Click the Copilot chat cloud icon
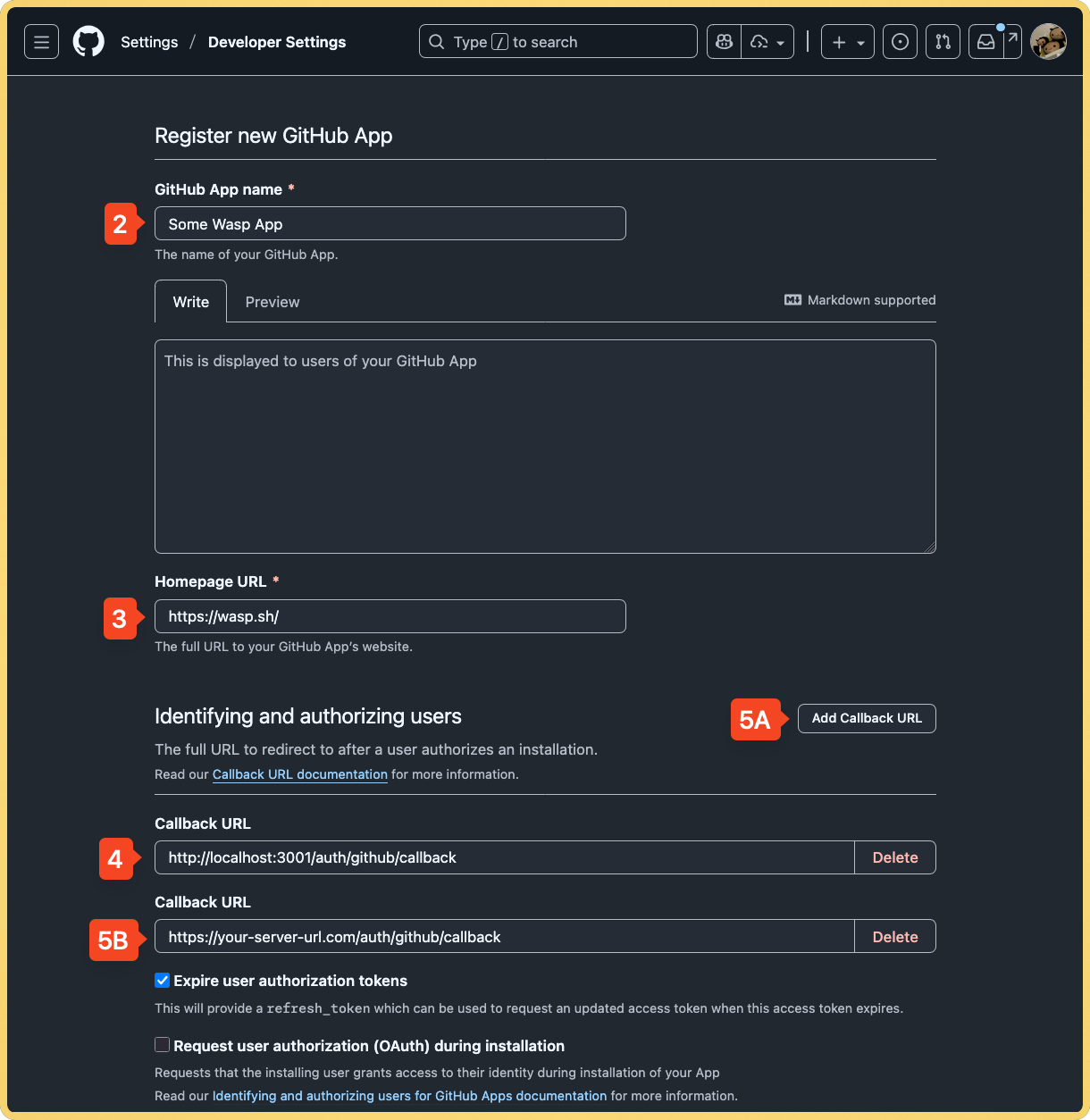1090x1120 pixels. click(759, 41)
